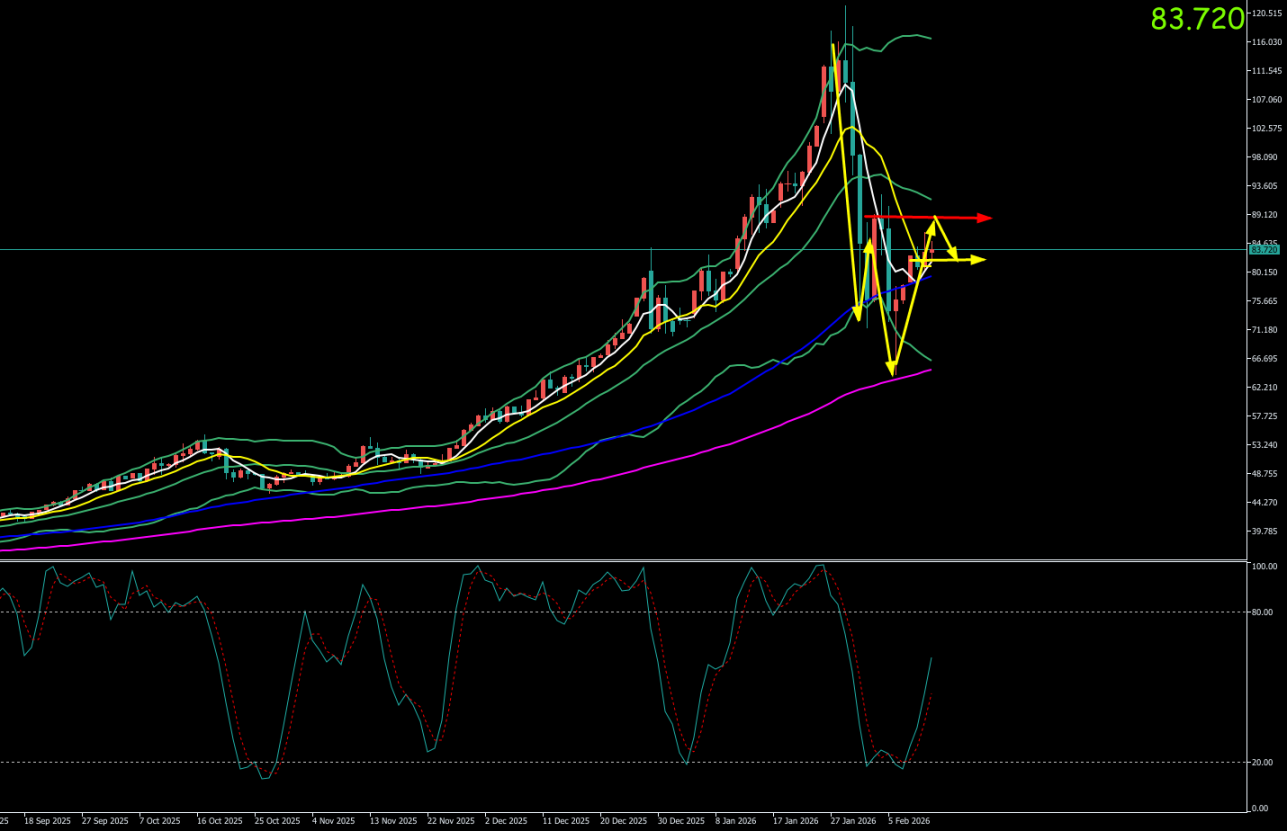This screenshot has height=831, width=1287.
Task: Click the large green 83.720 price readout
Action: click(1197, 19)
